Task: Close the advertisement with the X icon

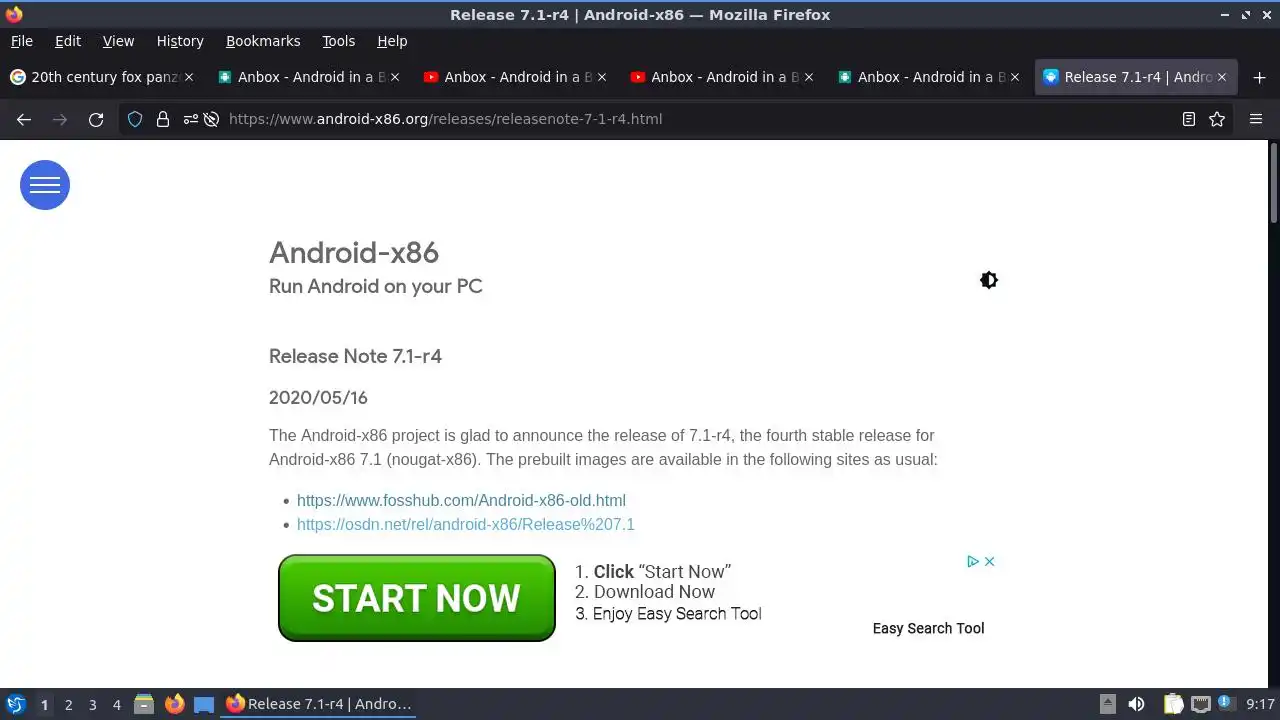Action: tap(989, 561)
